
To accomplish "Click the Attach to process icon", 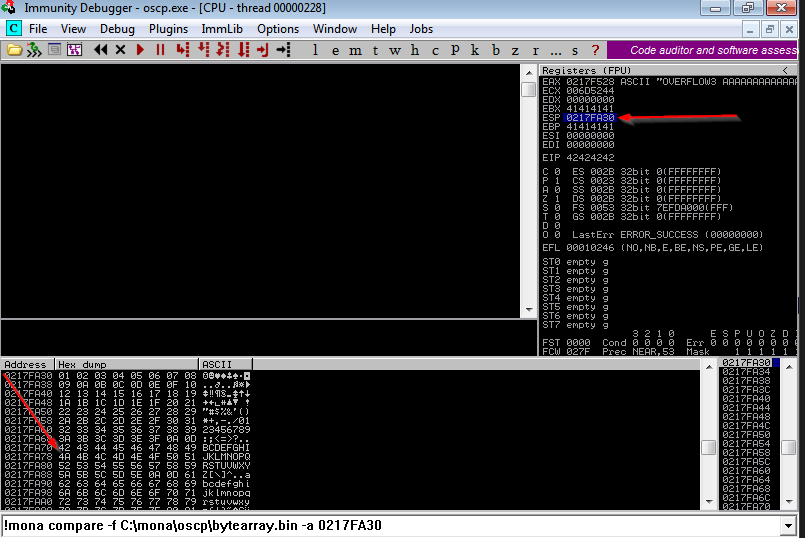I will (x=34, y=50).
